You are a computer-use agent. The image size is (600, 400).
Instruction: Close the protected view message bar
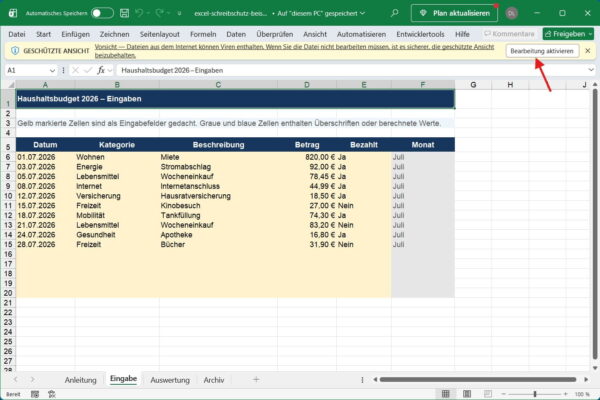(588, 51)
